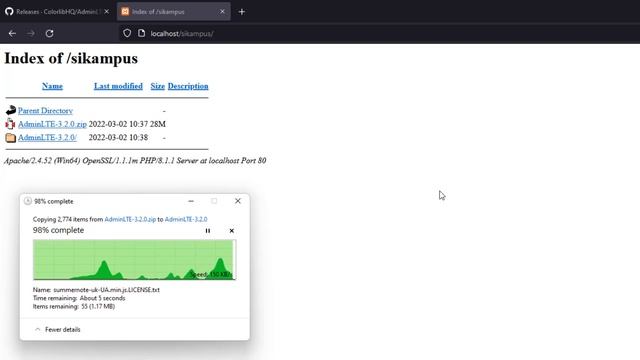Minimize the 98% complete copy dialog

point(191,201)
